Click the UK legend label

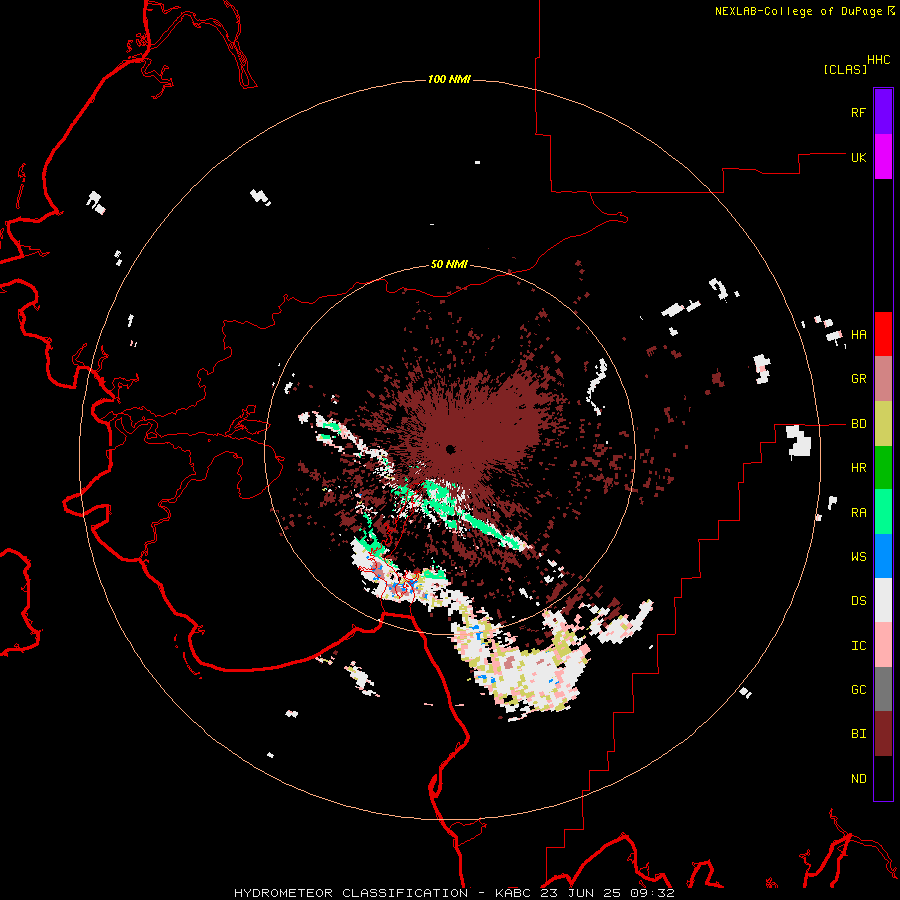pyautogui.click(x=859, y=157)
